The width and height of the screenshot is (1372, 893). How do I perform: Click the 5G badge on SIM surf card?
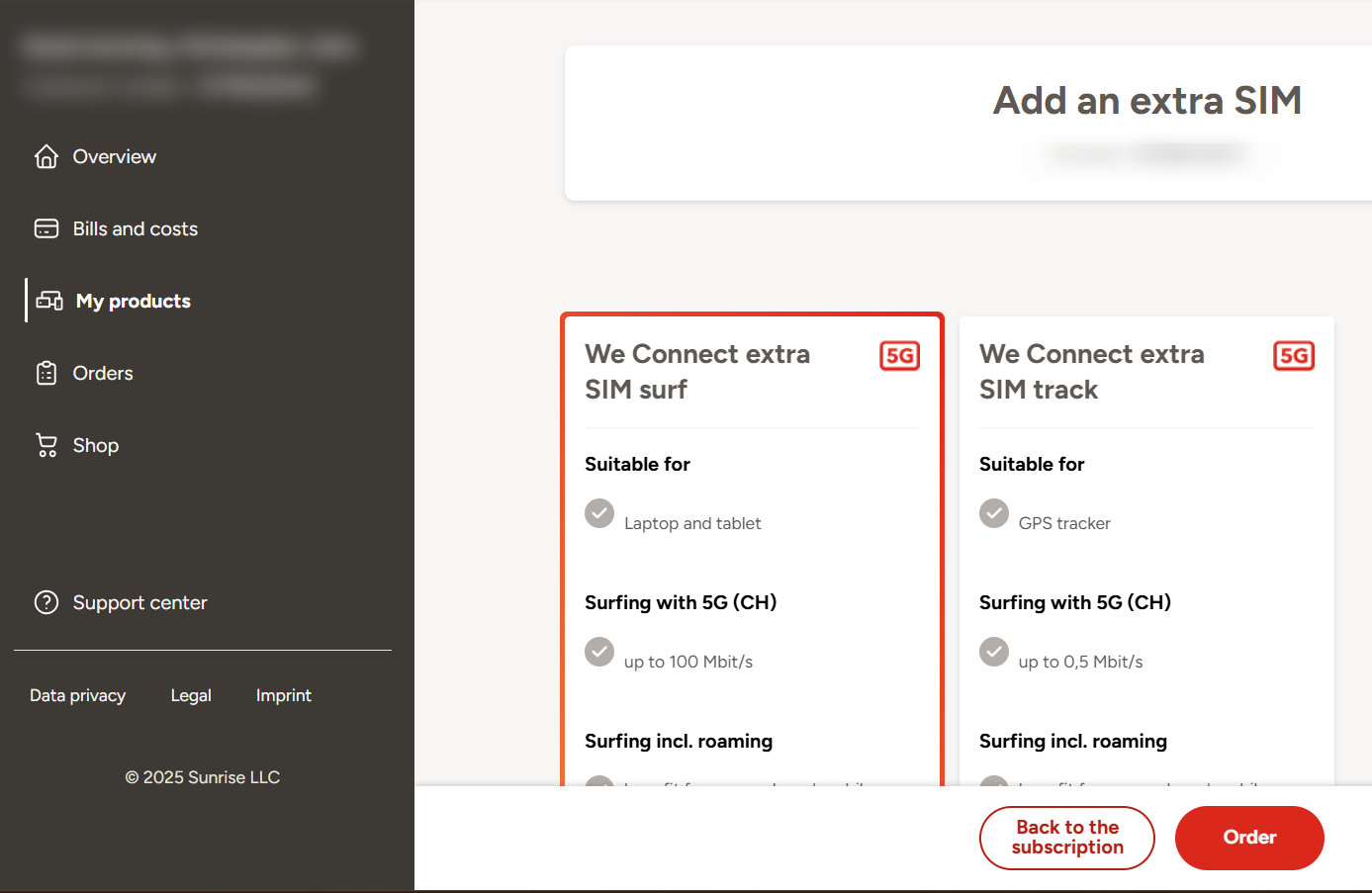(899, 356)
